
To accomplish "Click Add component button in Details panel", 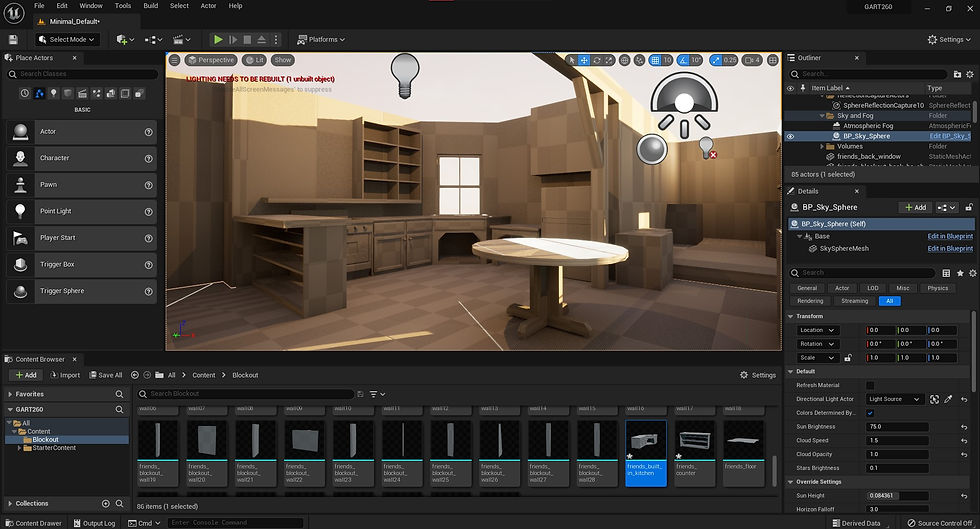I will coord(916,208).
